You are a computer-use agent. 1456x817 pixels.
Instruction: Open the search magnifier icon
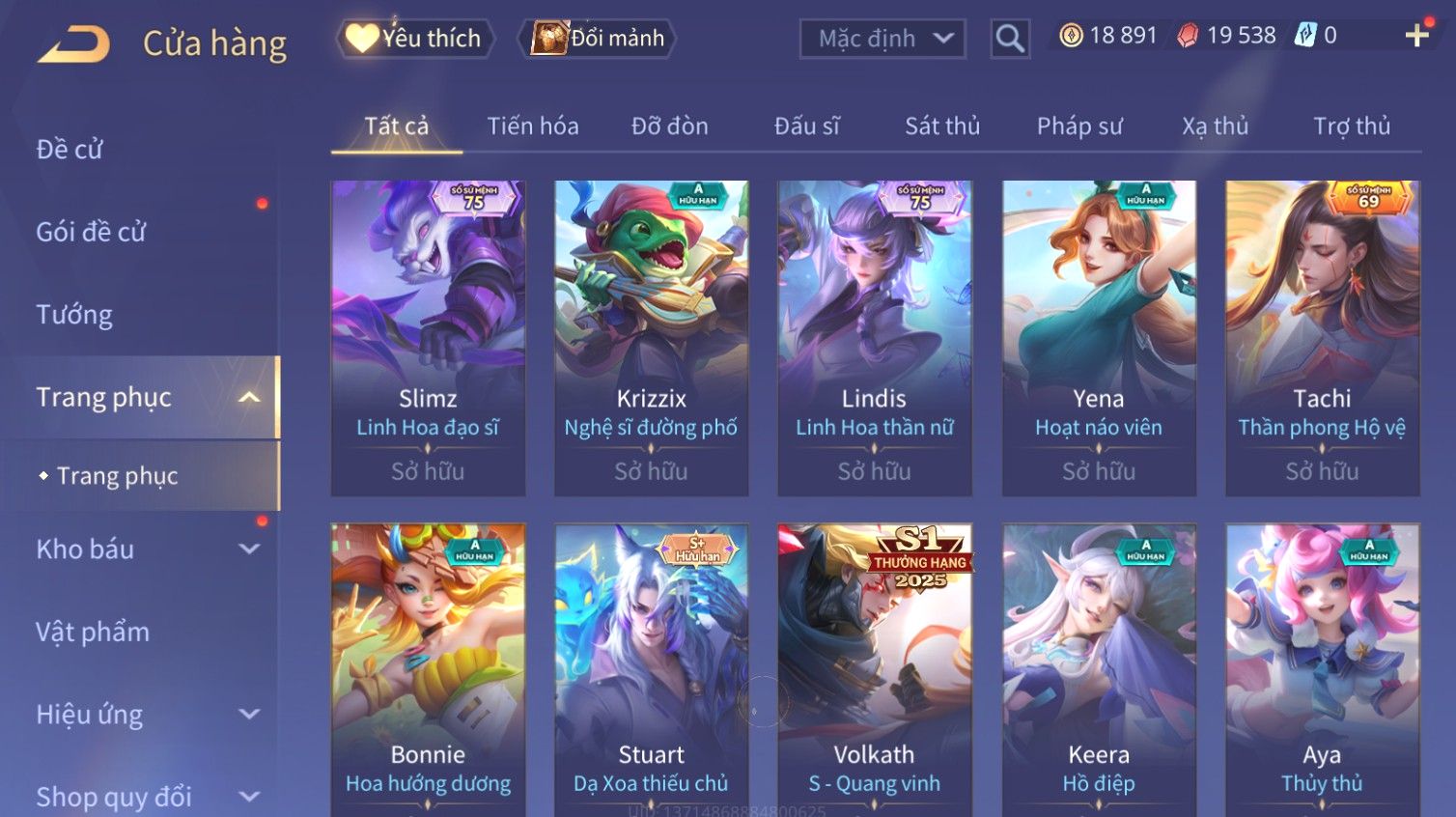pos(1010,39)
